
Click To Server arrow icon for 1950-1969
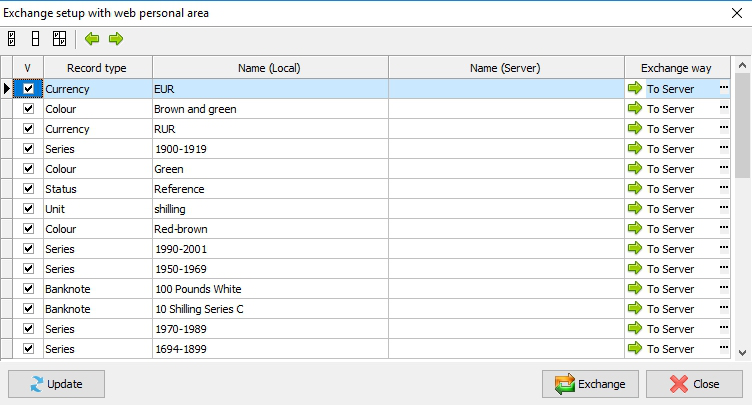(x=635, y=268)
